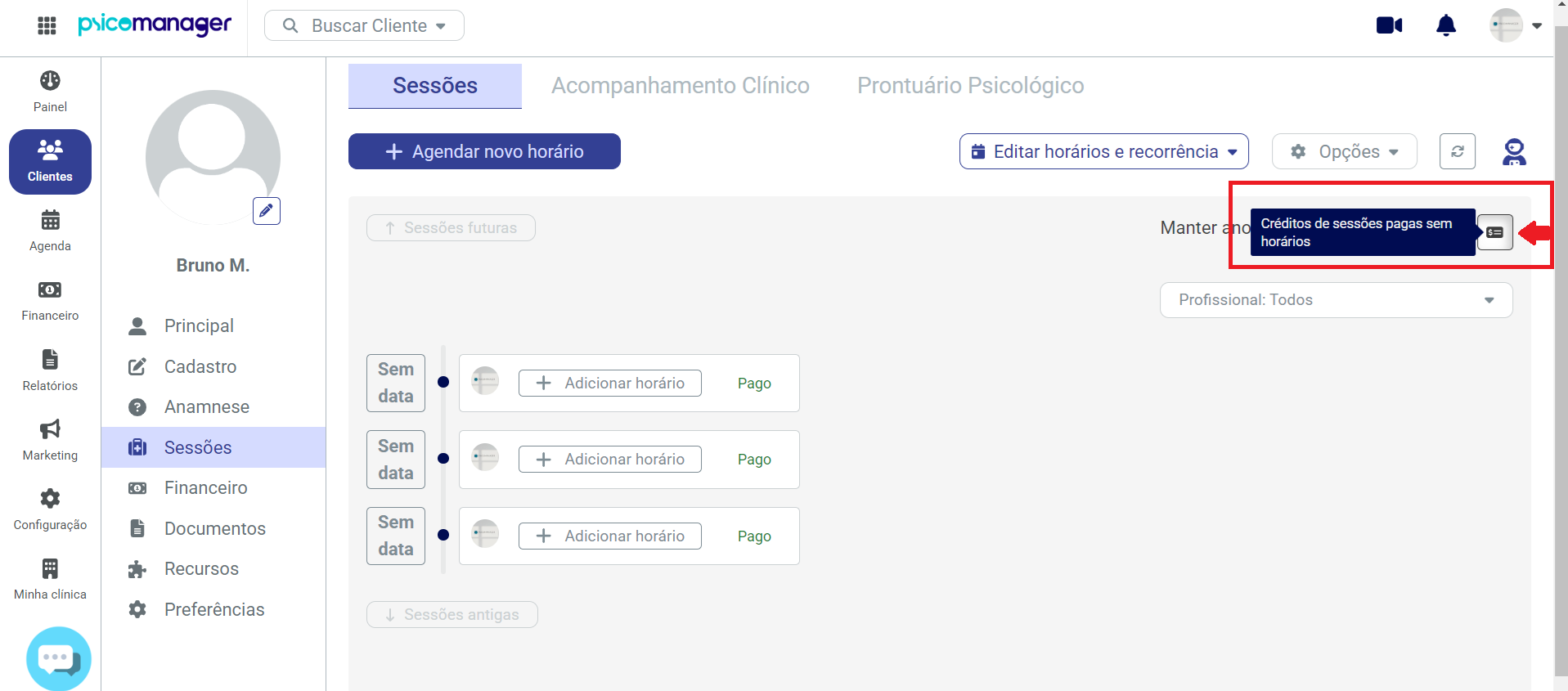
Task: Click the video camera icon
Action: 1389,25
